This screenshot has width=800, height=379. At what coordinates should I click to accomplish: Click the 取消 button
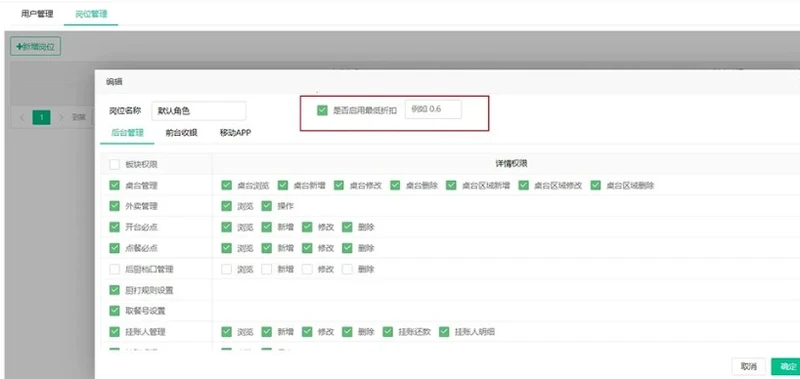click(748, 366)
